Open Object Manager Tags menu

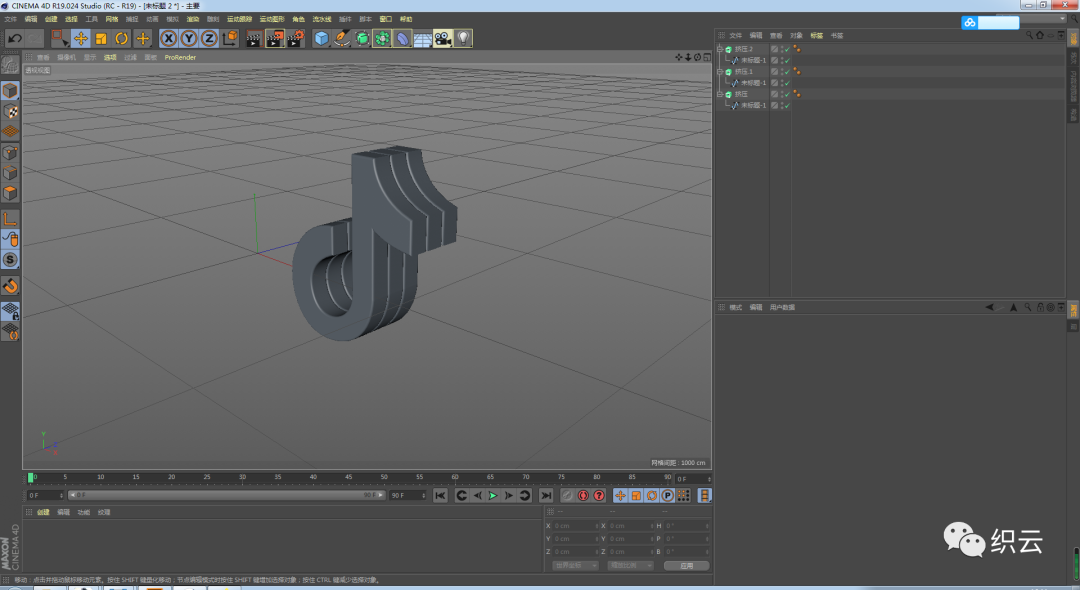[x=817, y=35]
